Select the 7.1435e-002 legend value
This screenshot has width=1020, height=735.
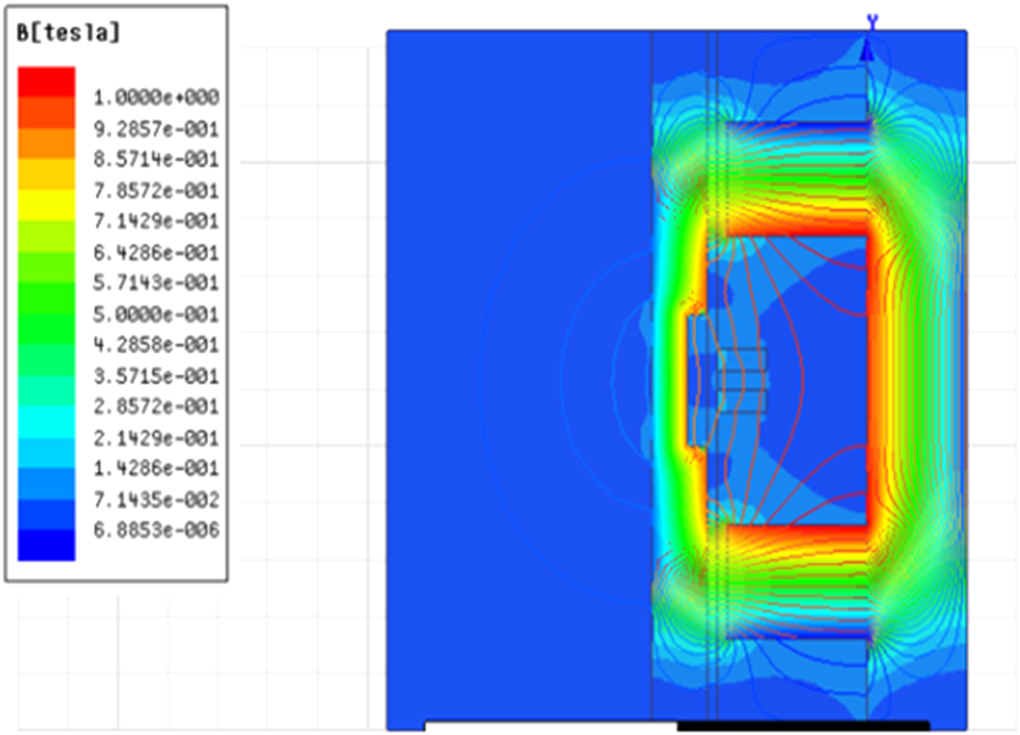click(156, 500)
